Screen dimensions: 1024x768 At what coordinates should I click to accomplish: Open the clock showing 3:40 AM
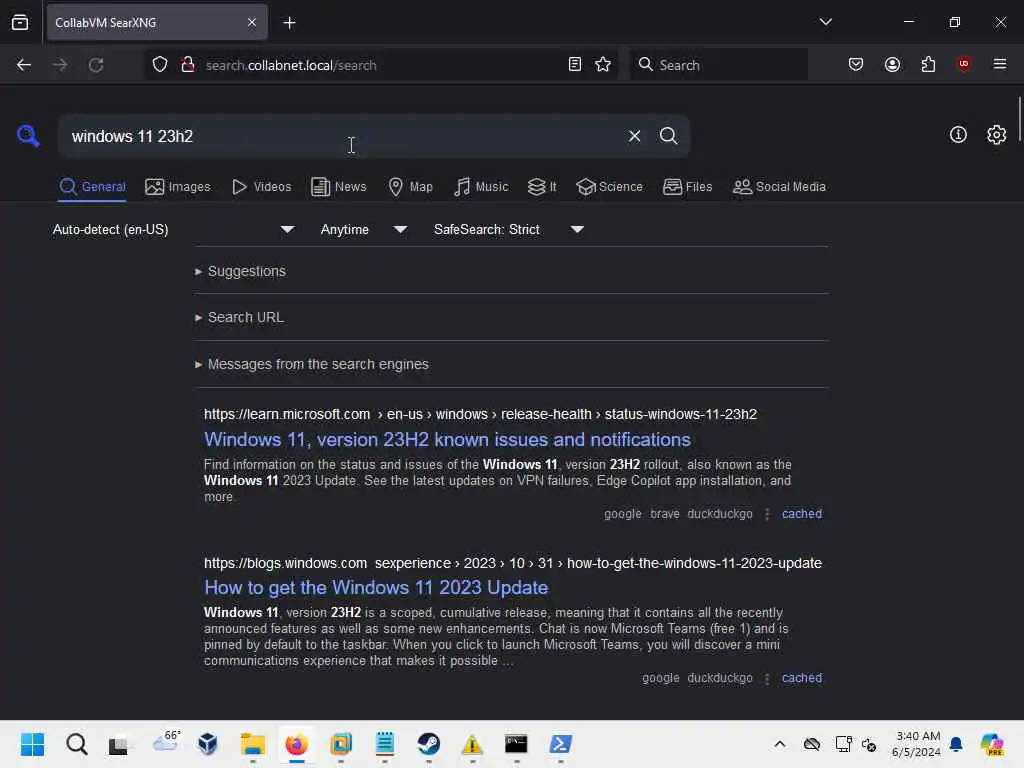click(917, 744)
